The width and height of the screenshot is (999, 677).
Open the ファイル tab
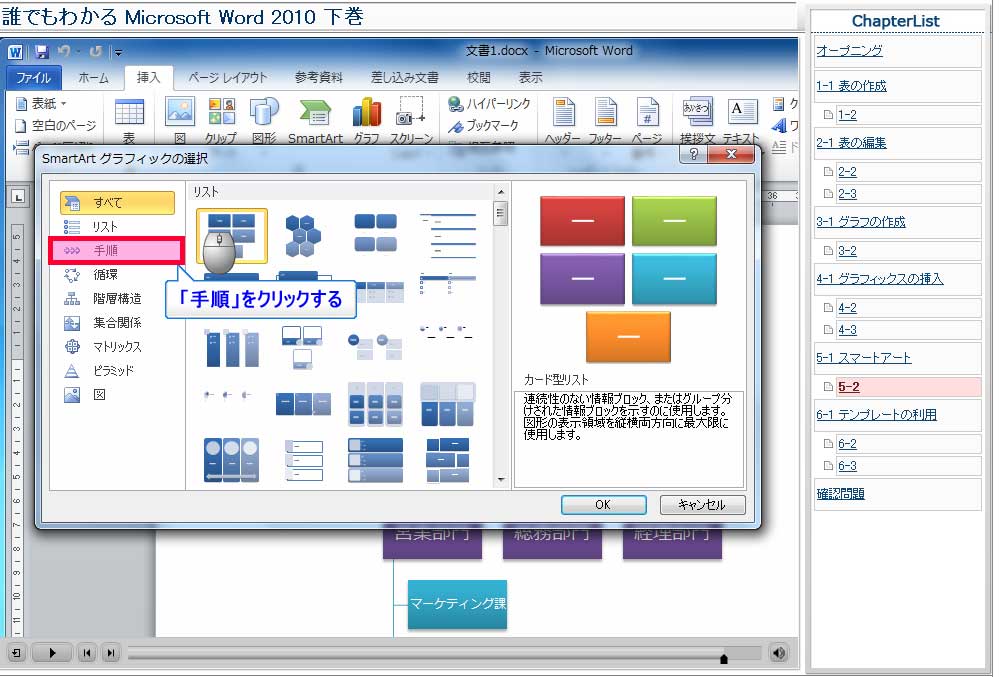pyautogui.click(x=33, y=78)
